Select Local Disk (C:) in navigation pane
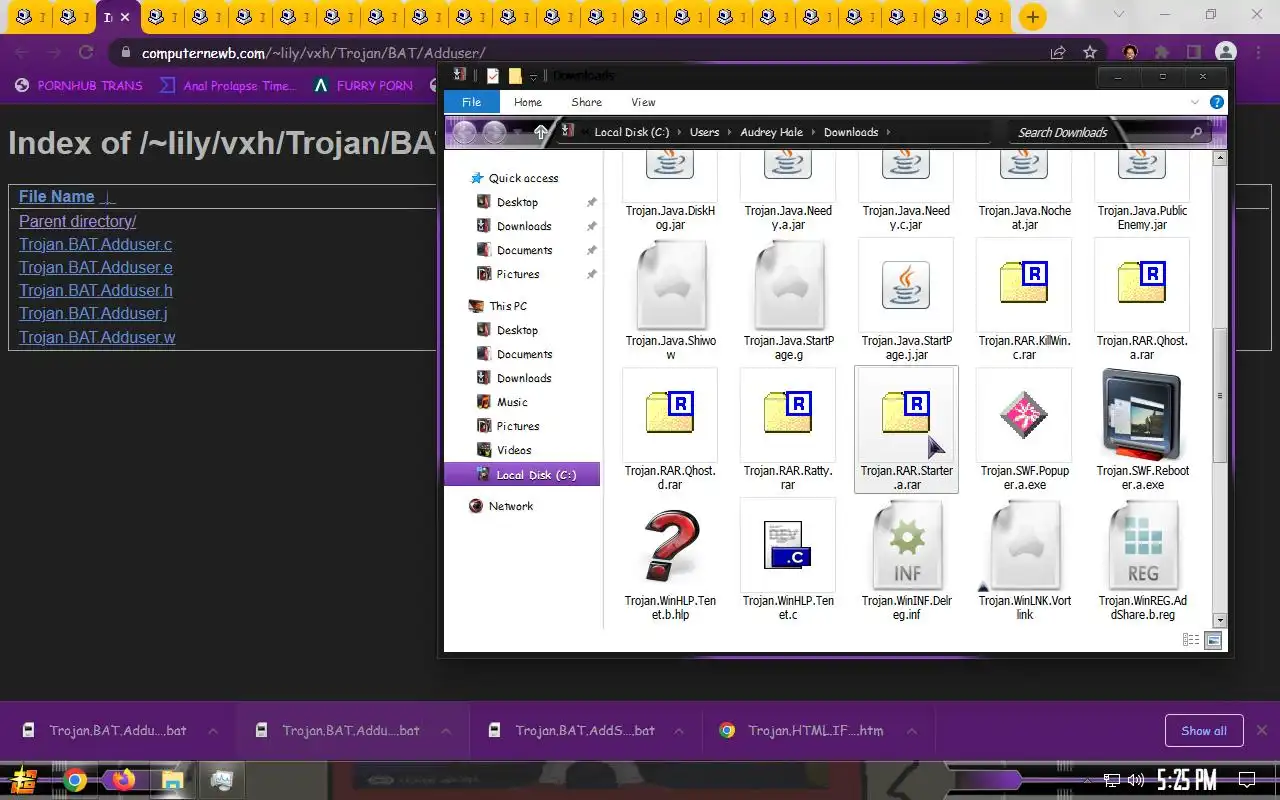 pyautogui.click(x=523, y=475)
